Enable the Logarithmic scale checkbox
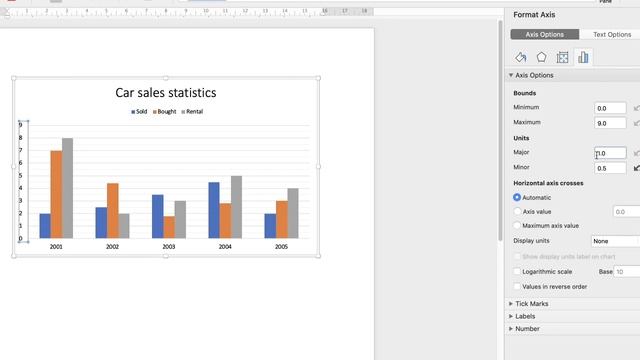The height and width of the screenshot is (360, 640). [x=517, y=271]
